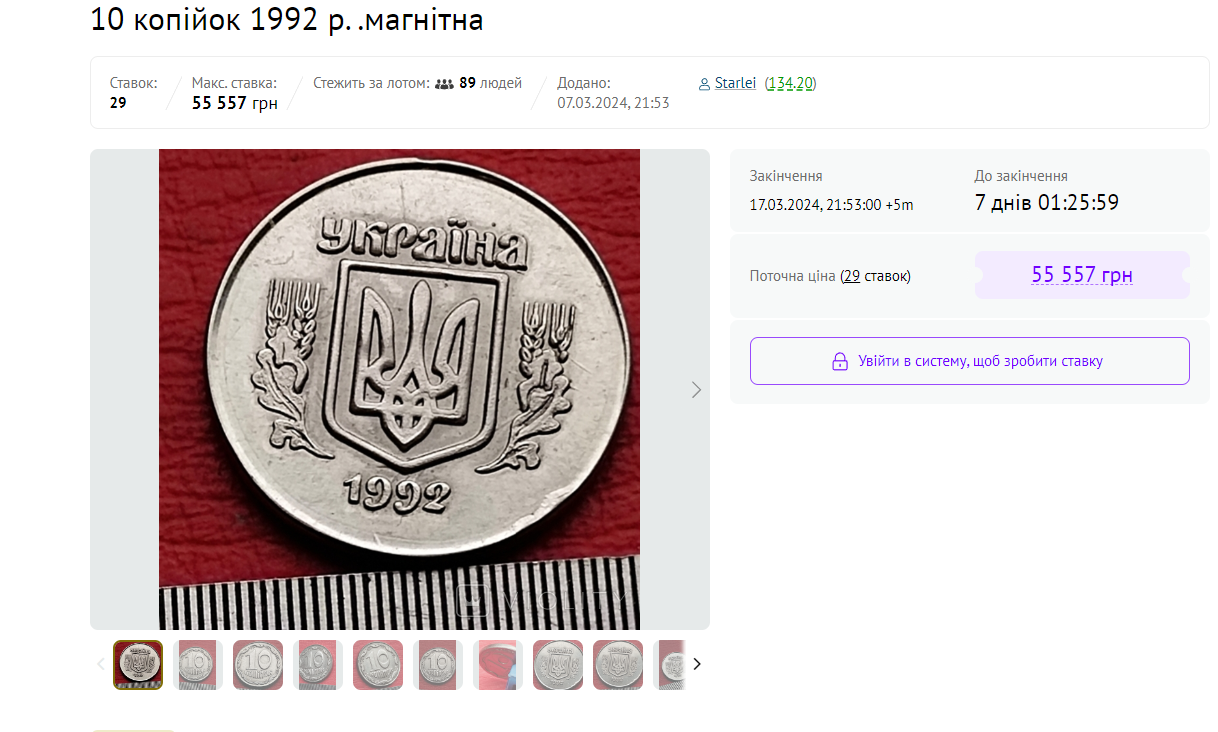This screenshot has height=732, width=1218.
Task: Go back in thumbnail strip with left chevron
Action: coord(100,664)
